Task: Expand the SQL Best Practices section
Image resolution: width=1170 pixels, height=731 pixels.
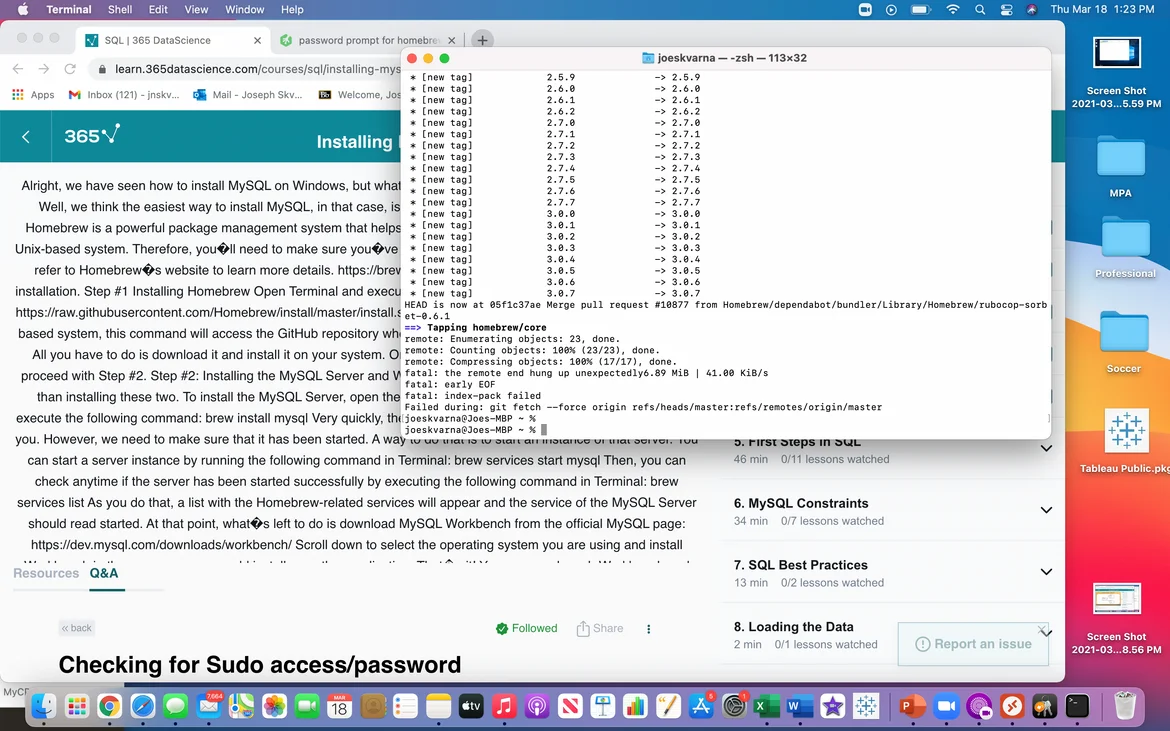Action: [x=1046, y=572]
